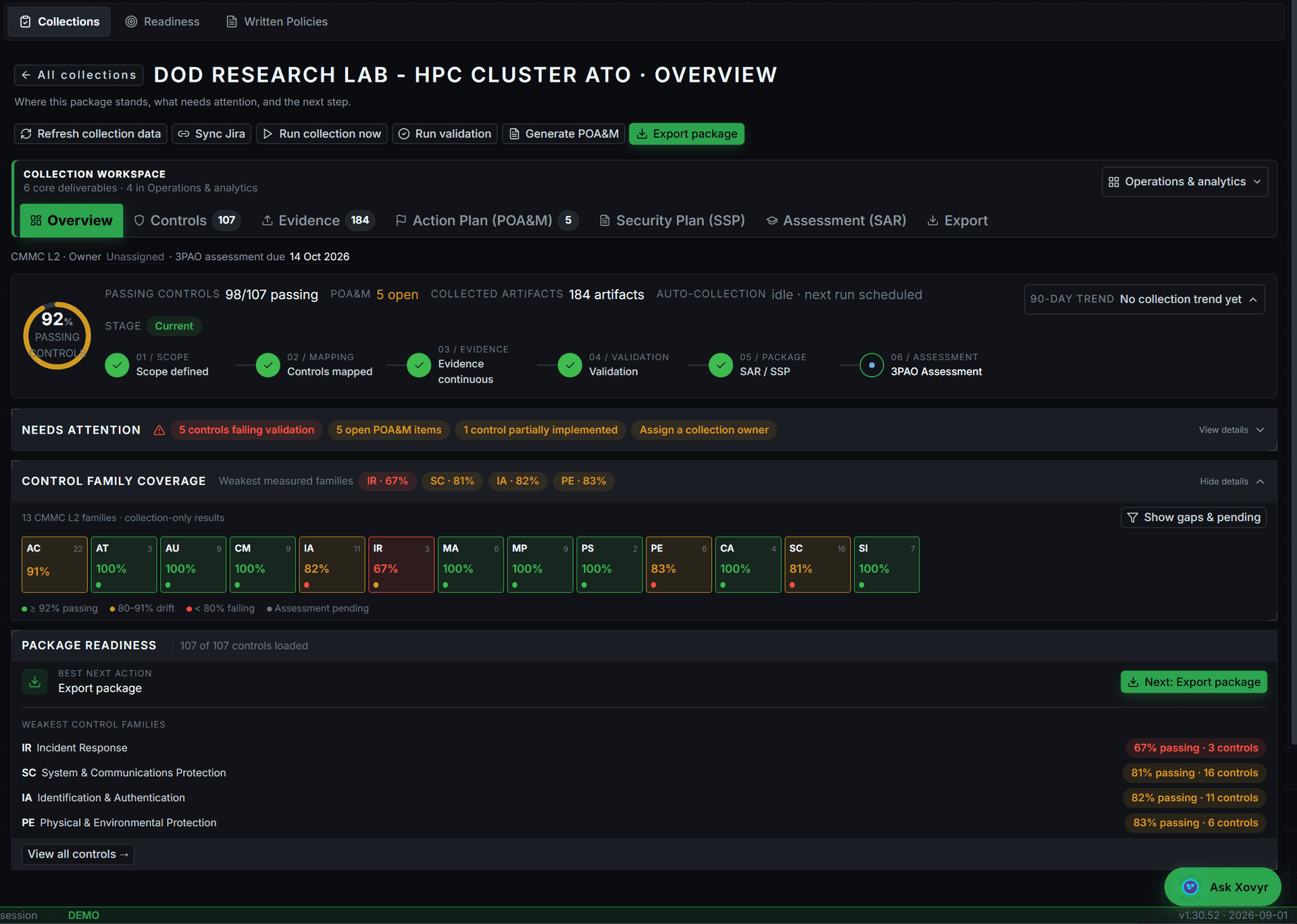The height and width of the screenshot is (924, 1297).
Task: Select the Overview workspace tab
Action: (x=72, y=220)
